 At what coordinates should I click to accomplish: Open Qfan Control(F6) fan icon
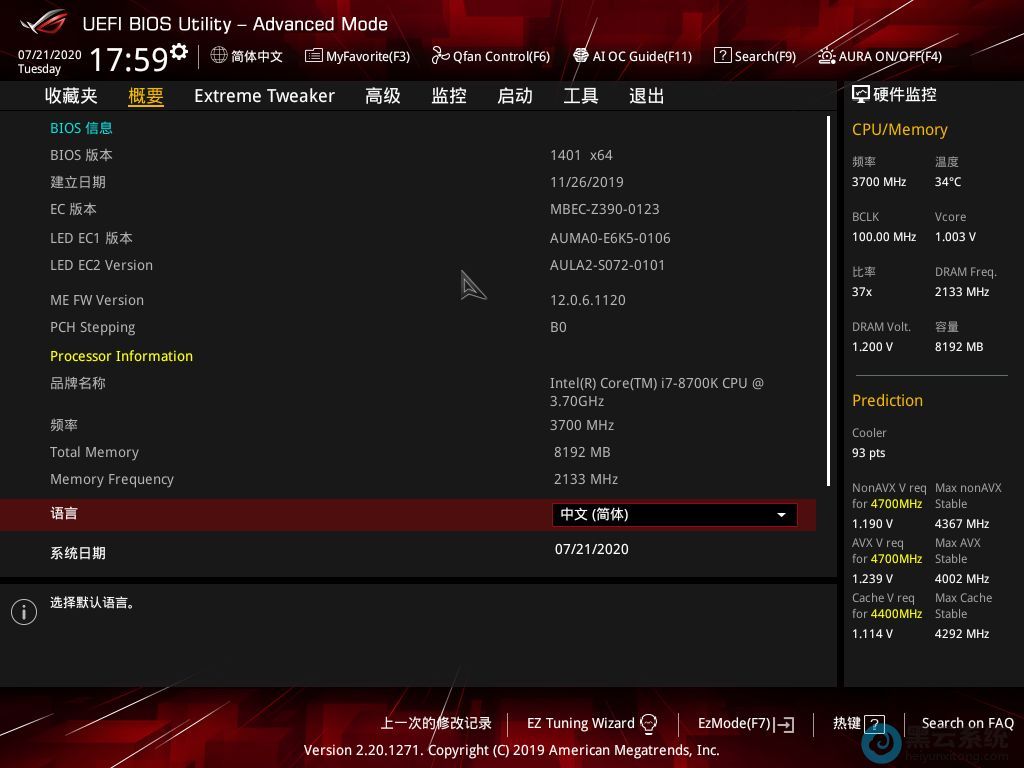coord(440,56)
